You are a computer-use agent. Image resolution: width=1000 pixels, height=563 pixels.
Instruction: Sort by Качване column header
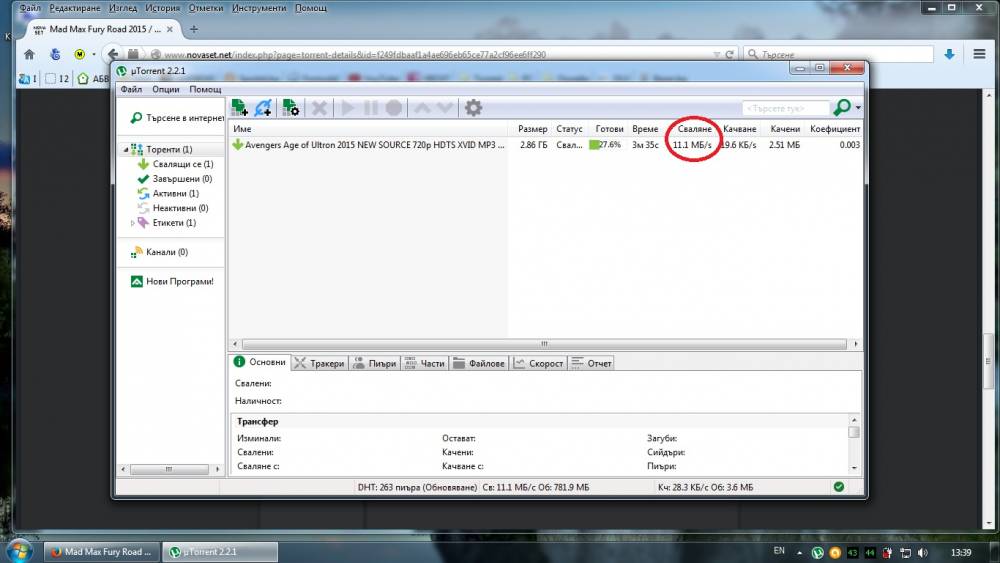[739, 129]
